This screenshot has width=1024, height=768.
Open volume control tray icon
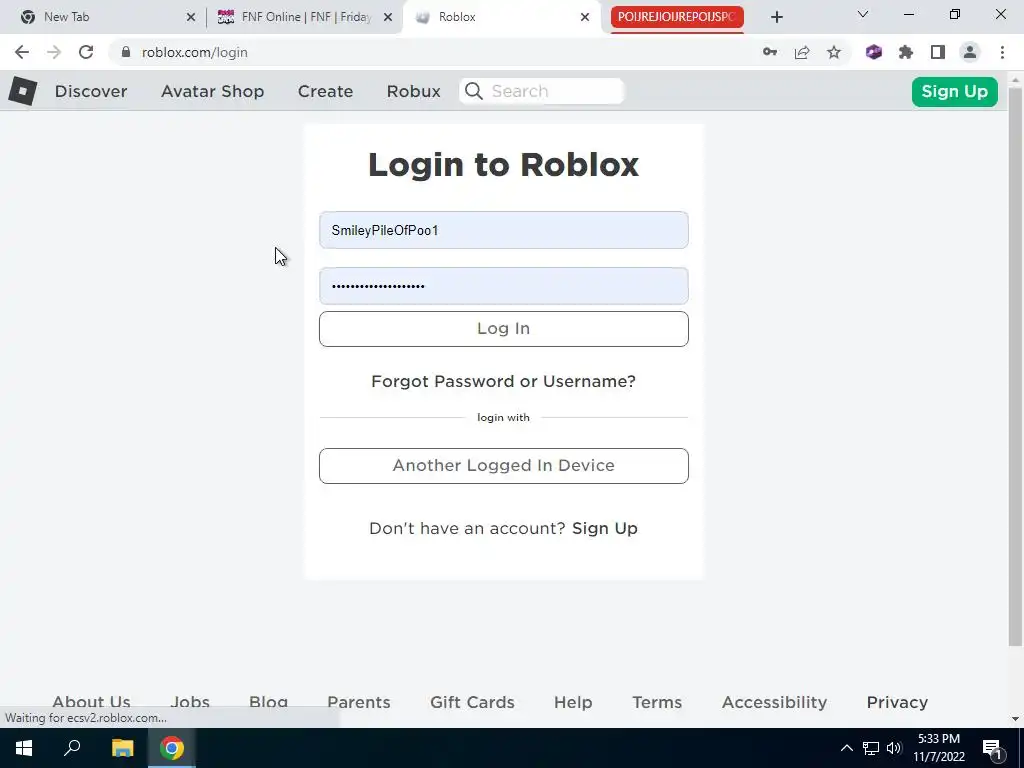point(894,748)
